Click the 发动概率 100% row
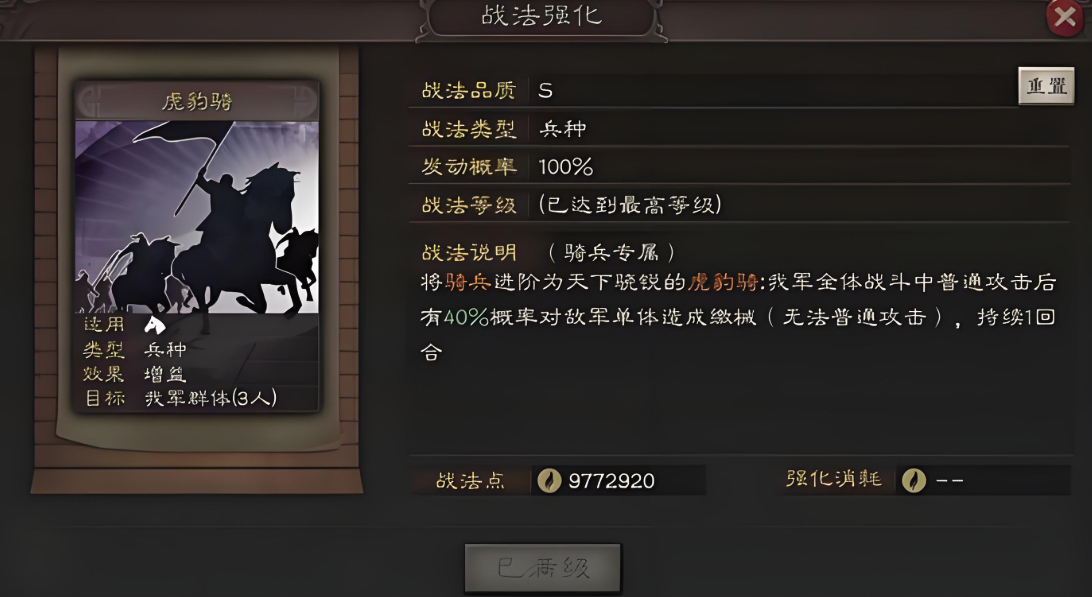 740,166
